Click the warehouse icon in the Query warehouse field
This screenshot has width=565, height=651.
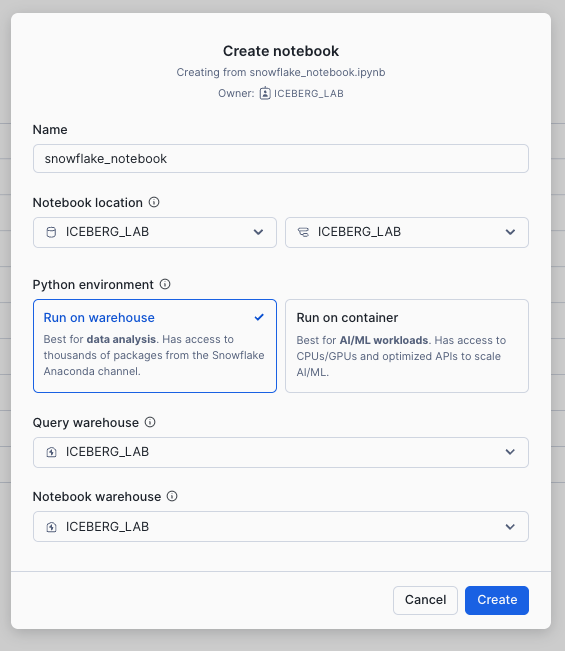point(51,452)
